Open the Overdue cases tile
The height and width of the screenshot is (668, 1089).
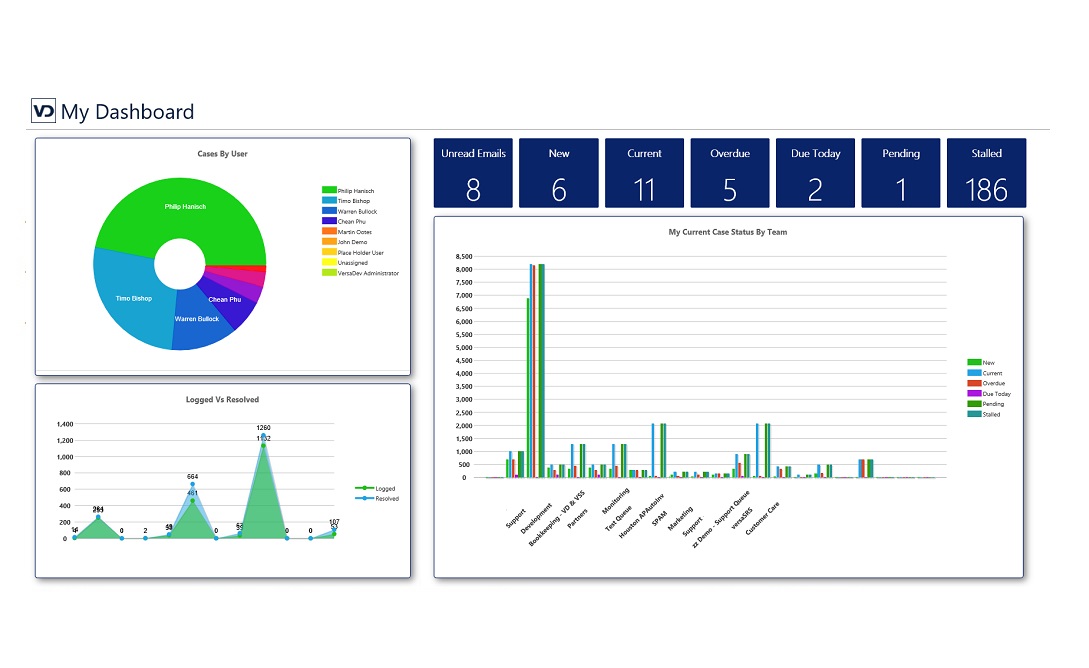730,173
